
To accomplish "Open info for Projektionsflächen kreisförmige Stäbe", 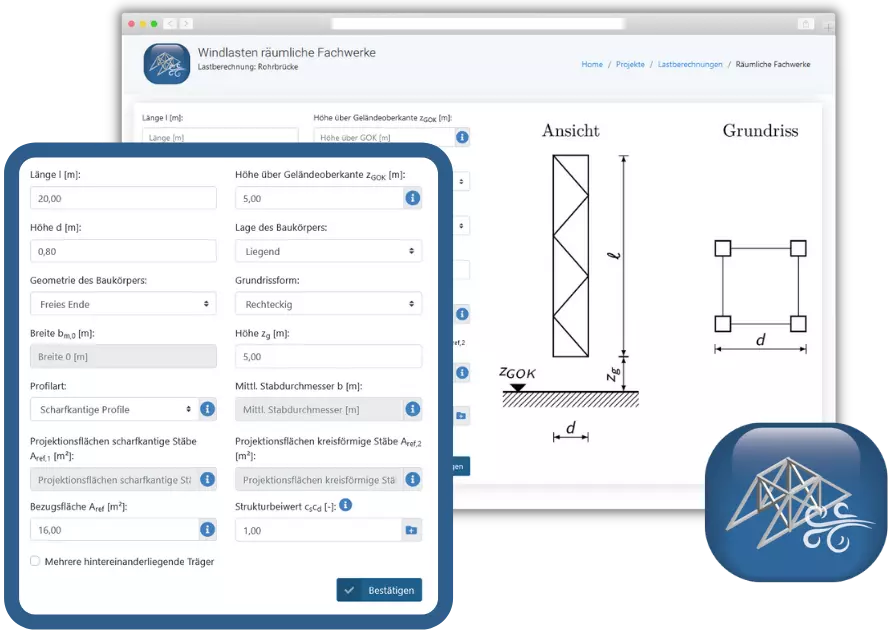I will (x=411, y=480).
